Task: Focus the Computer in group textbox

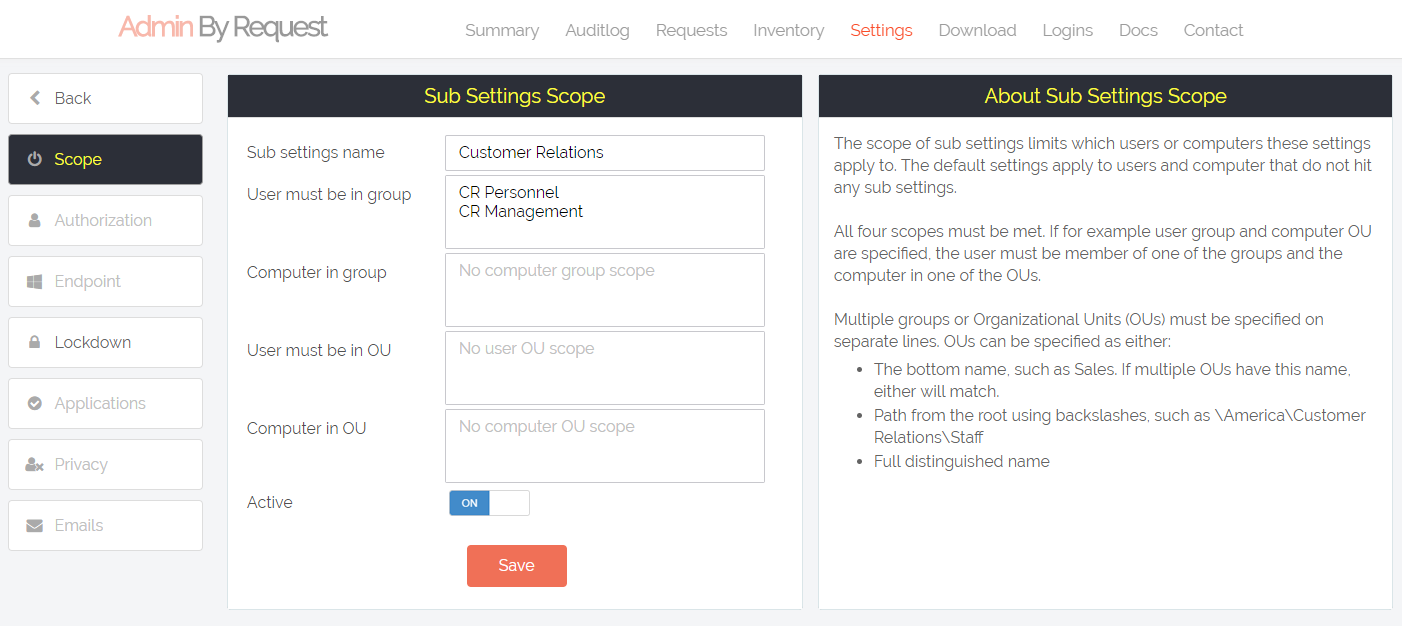Action: 604,290
